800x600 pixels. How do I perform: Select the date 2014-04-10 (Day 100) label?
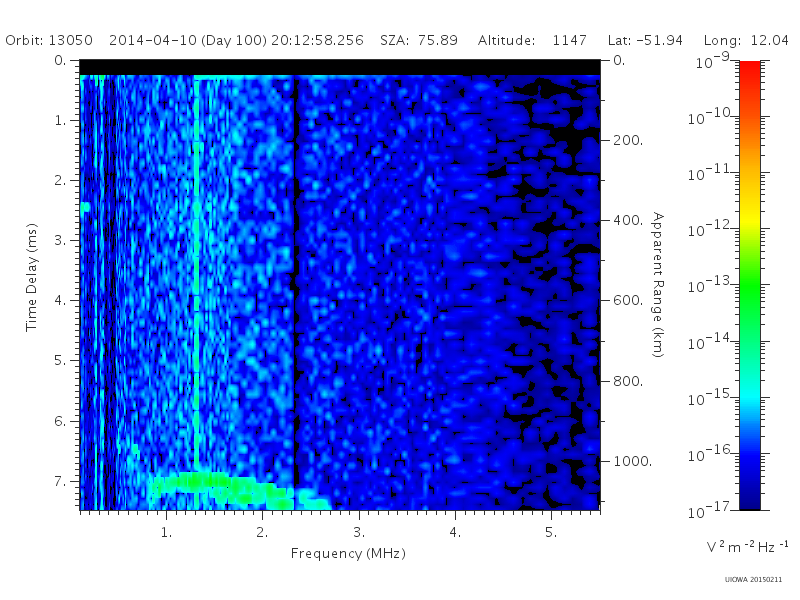[188, 40]
